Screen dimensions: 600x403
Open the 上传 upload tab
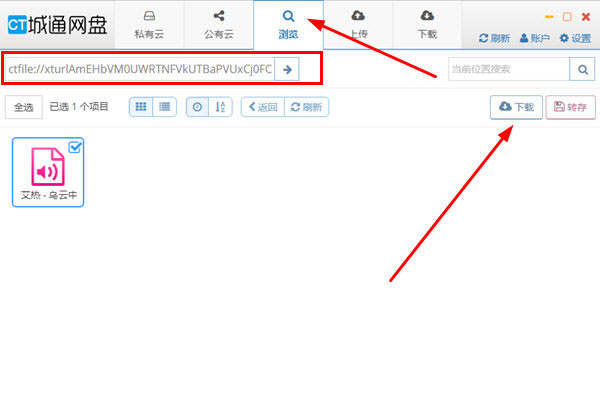point(358,25)
